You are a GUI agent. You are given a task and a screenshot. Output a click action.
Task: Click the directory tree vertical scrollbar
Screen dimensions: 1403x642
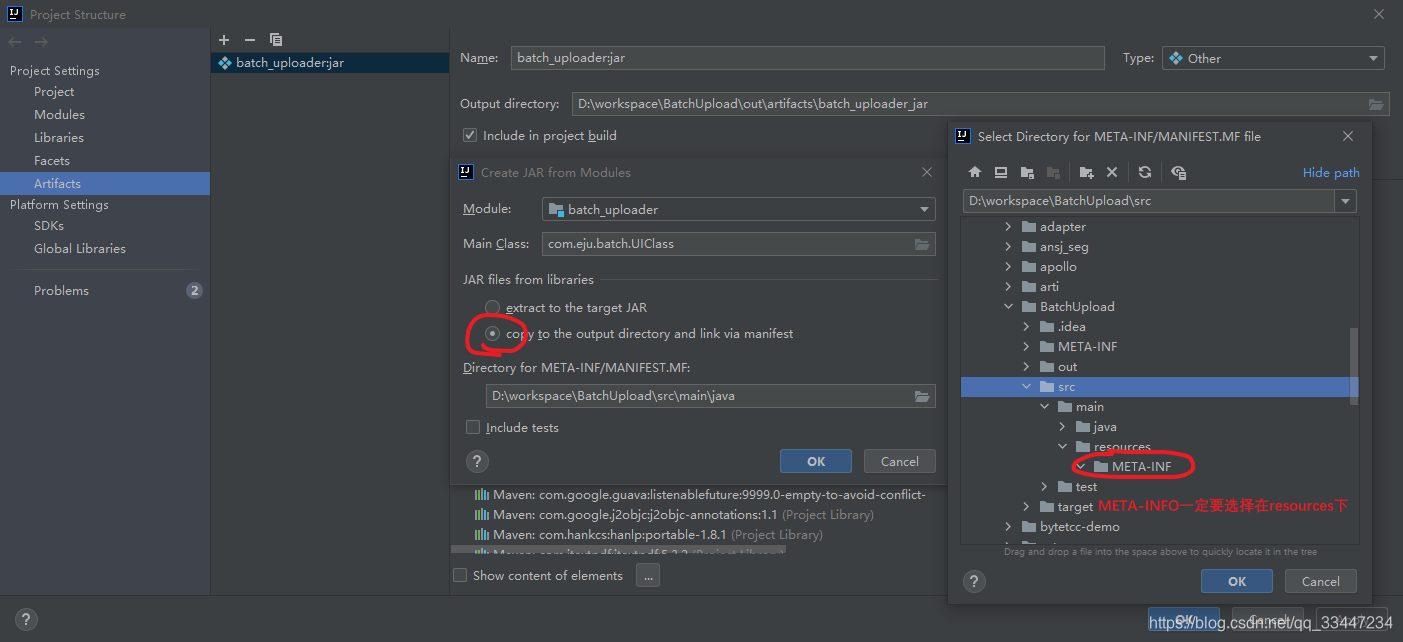(1354, 365)
